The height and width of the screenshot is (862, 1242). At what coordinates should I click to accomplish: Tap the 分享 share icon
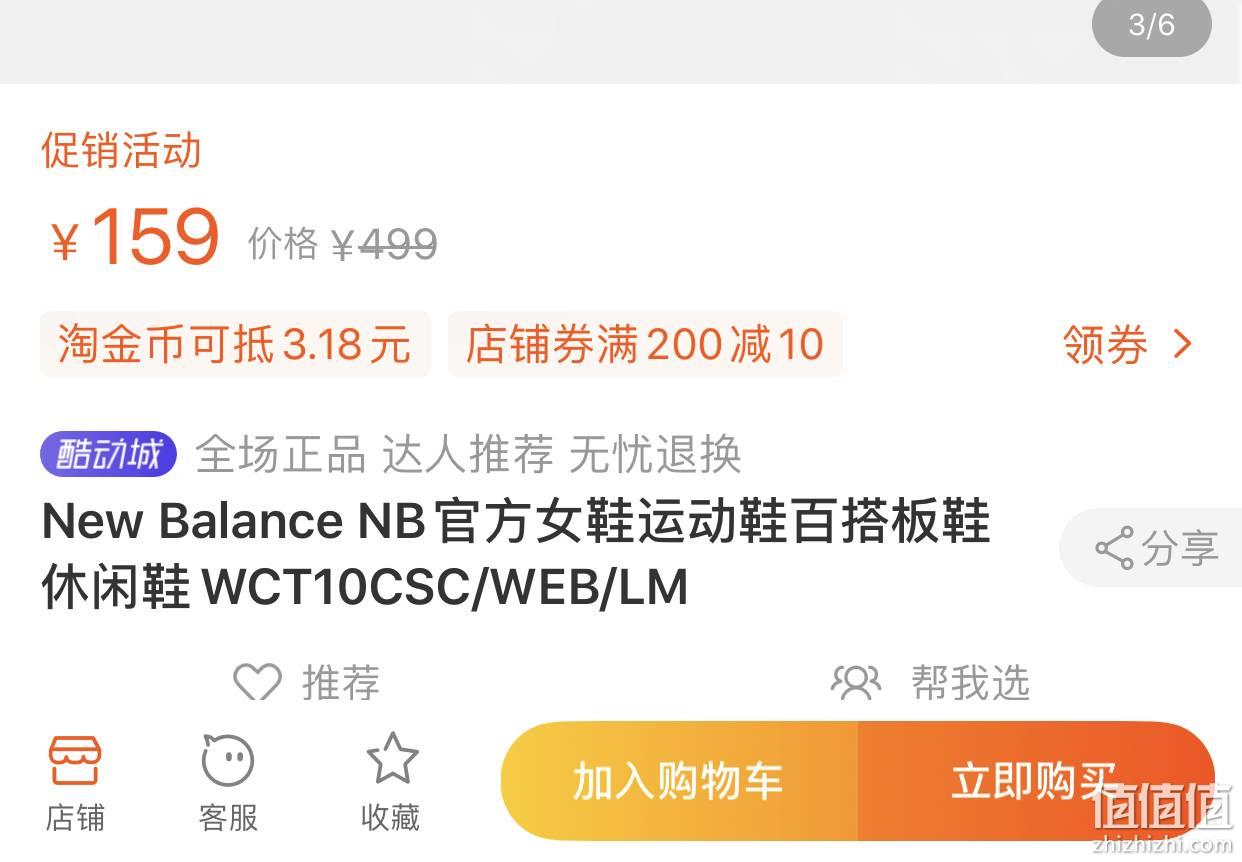click(x=1114, y=548)
